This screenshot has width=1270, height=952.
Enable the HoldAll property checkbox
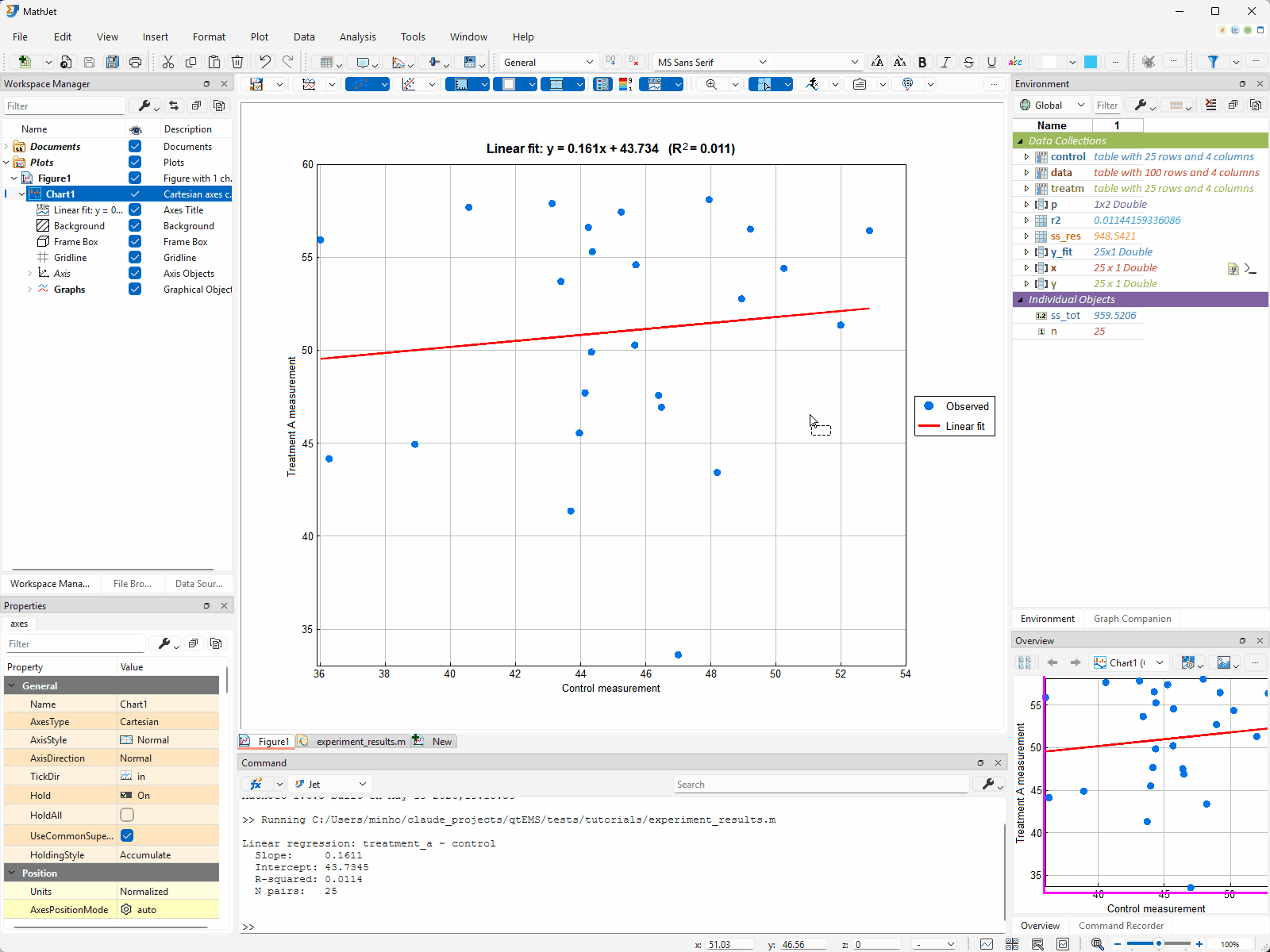tap(127, 815)
